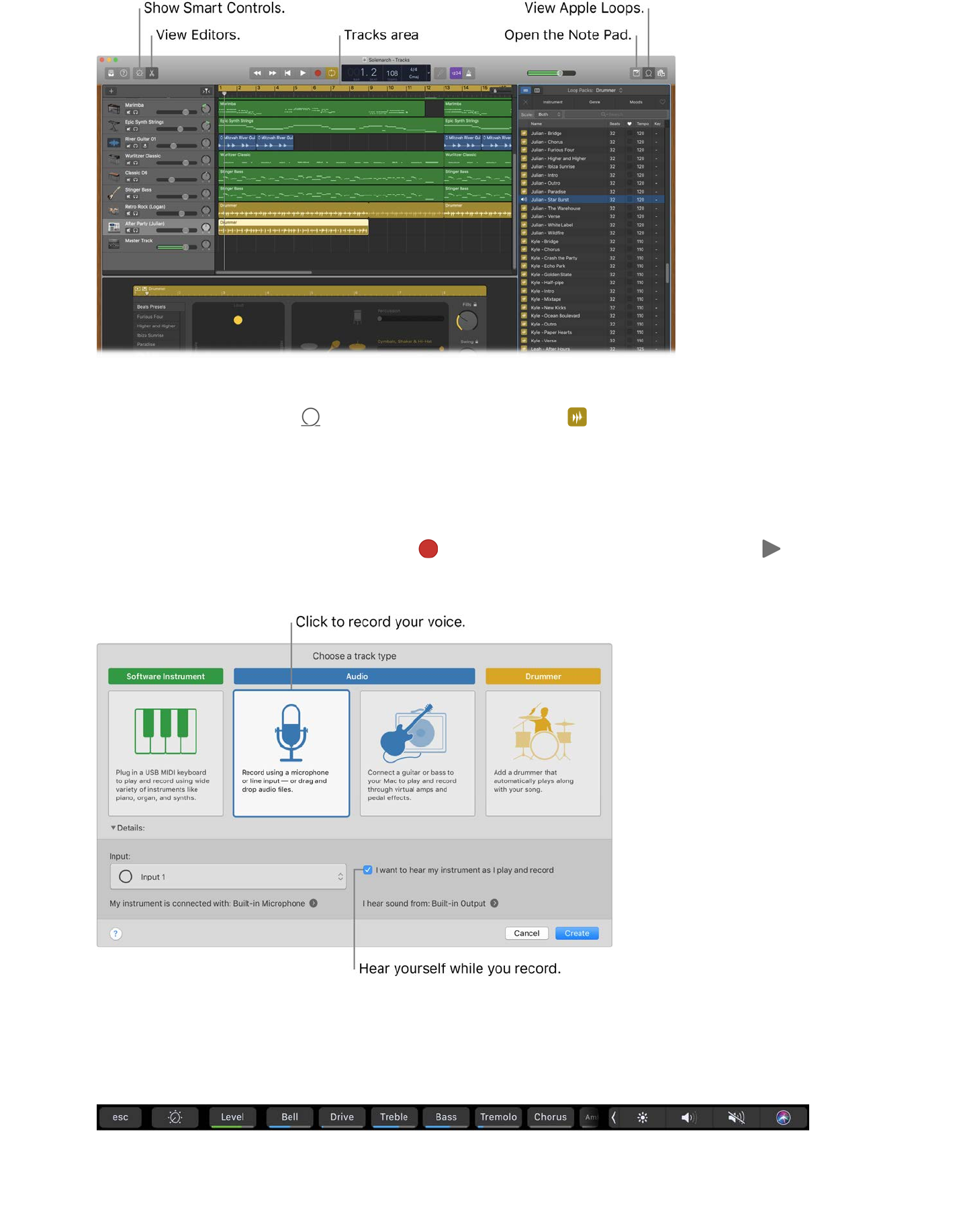Choose the MIDI keyboard software instrument tile

click(x=166, y=753)
